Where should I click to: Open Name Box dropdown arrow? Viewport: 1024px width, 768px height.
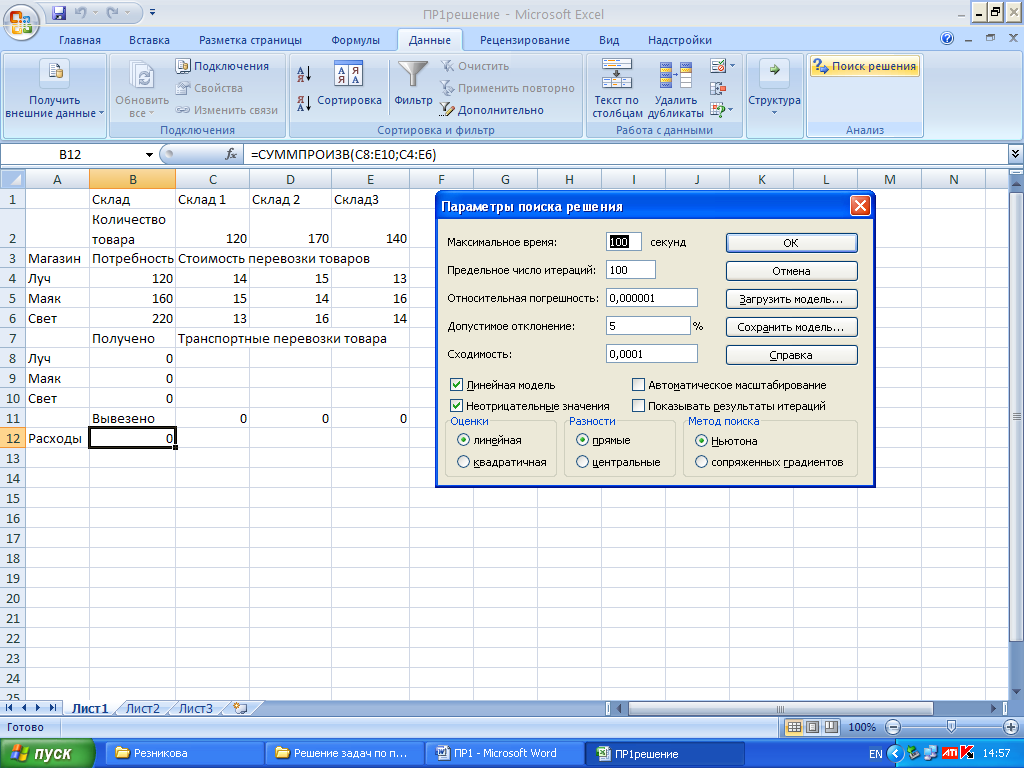point(149,155)
